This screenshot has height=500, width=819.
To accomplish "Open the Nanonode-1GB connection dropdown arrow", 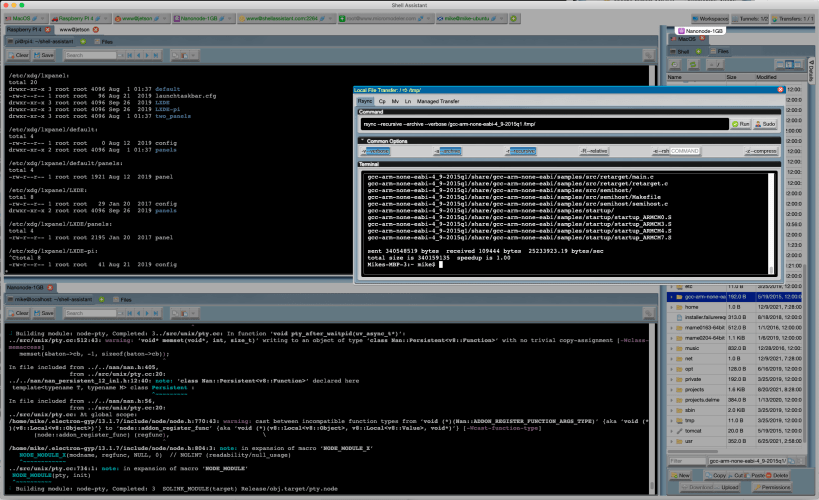I will (x=229, y=19).
